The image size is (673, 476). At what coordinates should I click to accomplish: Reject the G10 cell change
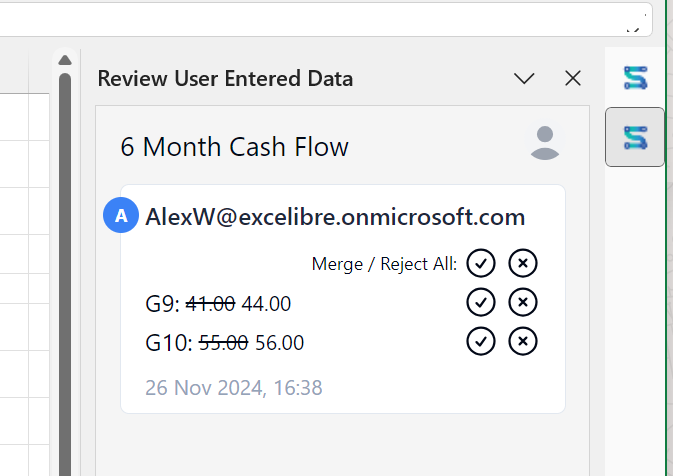tap(522, 342)
